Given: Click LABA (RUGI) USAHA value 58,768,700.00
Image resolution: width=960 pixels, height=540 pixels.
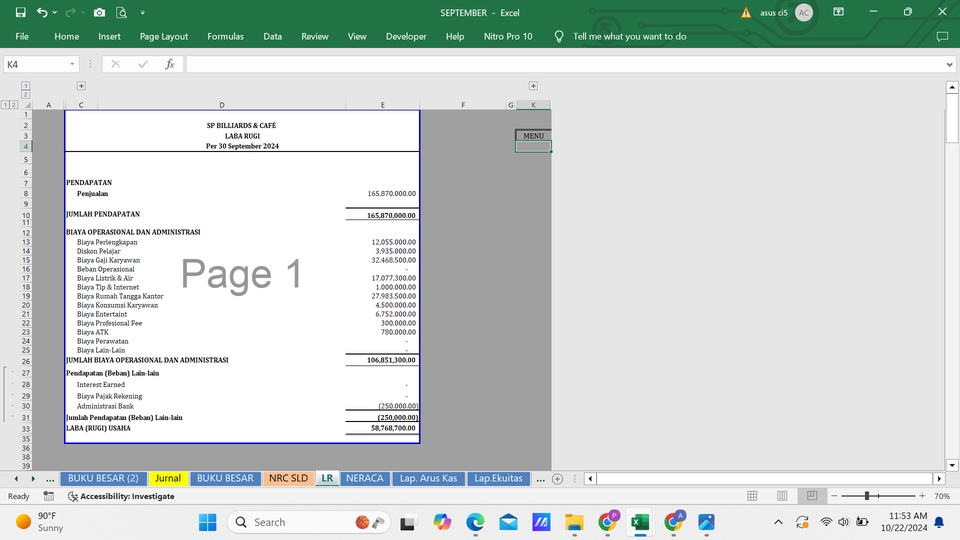Looking at the screenshot, I should [383, 428].
